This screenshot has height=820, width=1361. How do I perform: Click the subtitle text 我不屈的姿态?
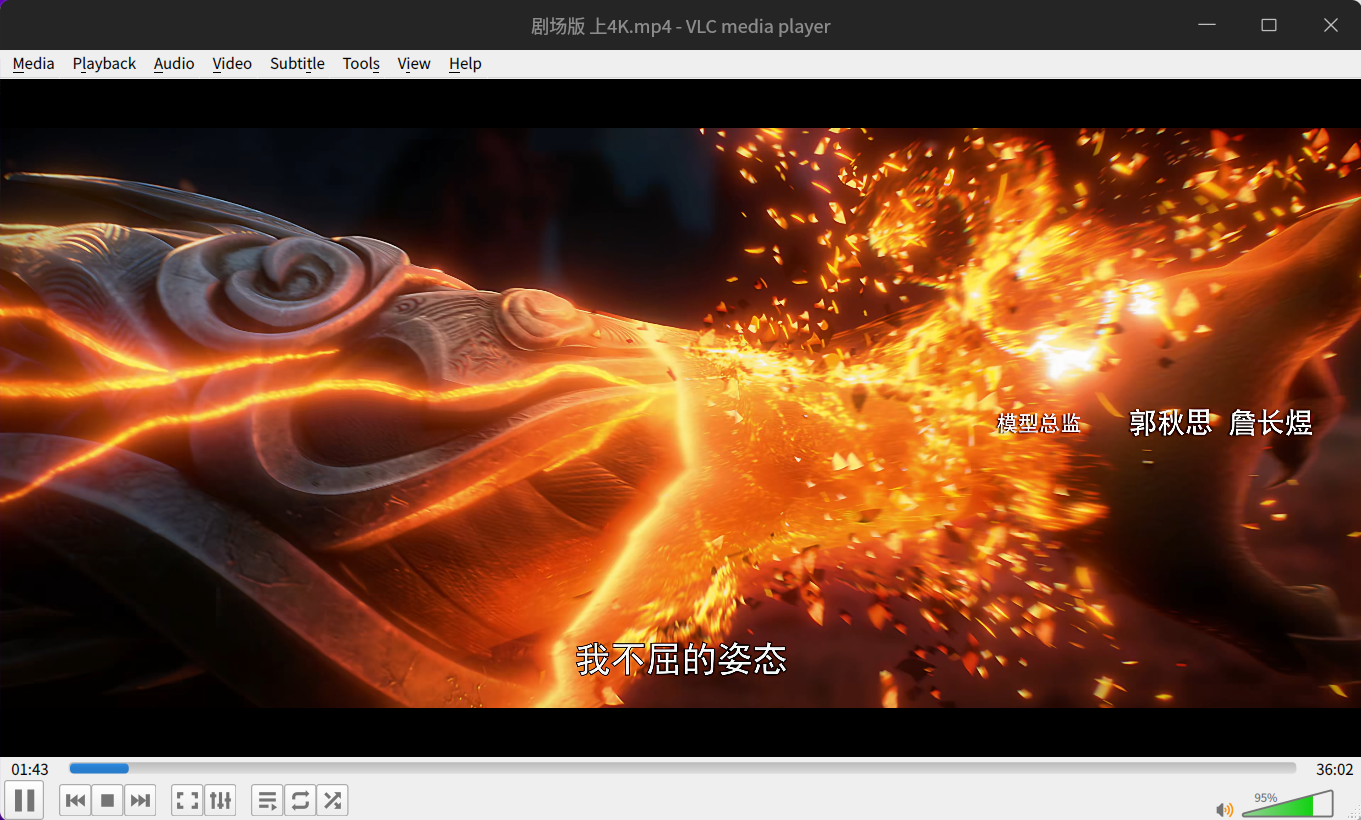tap(682, 659)
